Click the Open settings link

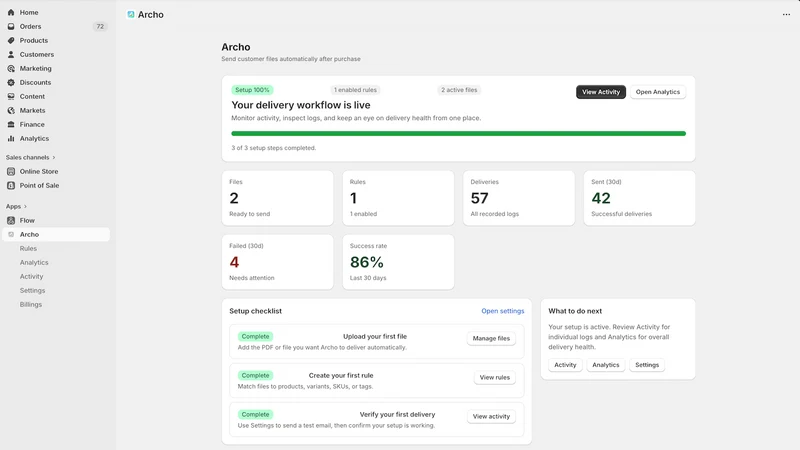coord(503,311)
